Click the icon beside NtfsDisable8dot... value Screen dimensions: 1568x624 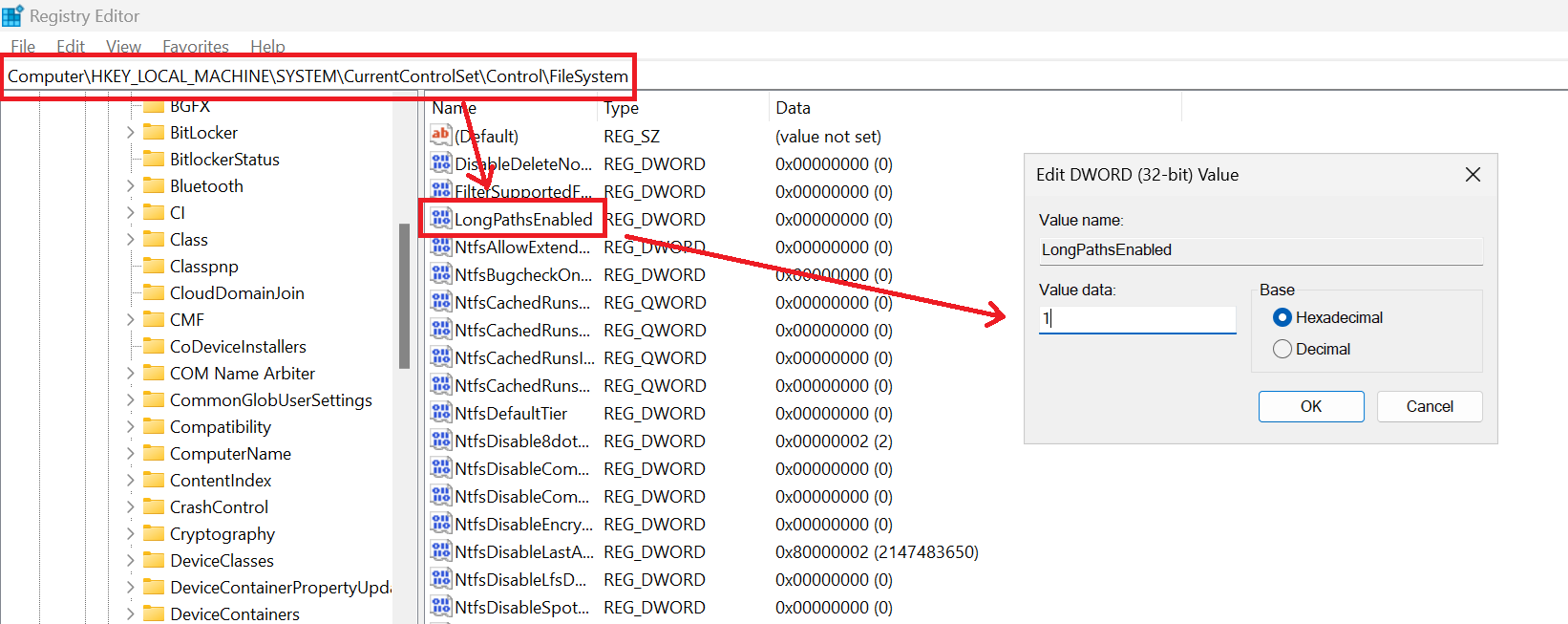[x=440, y=441]
